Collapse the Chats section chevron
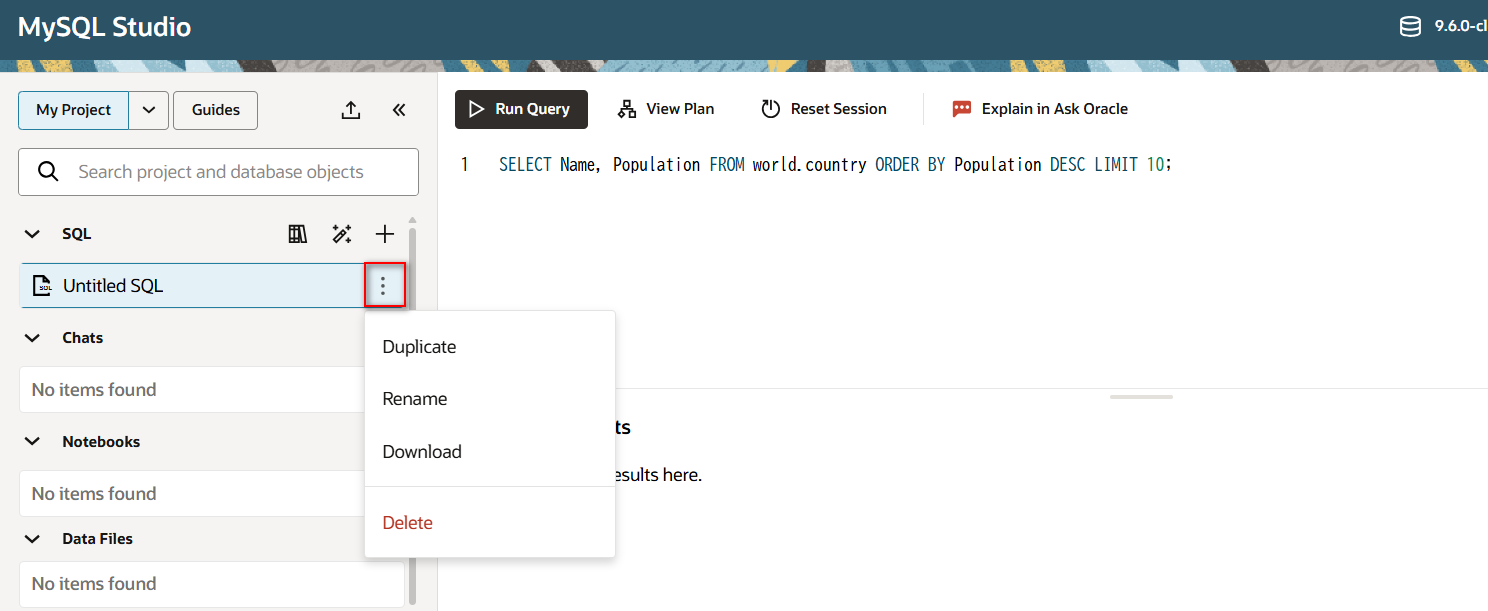The height and width of the screenshot is (611, 1488). coord(33,338)
